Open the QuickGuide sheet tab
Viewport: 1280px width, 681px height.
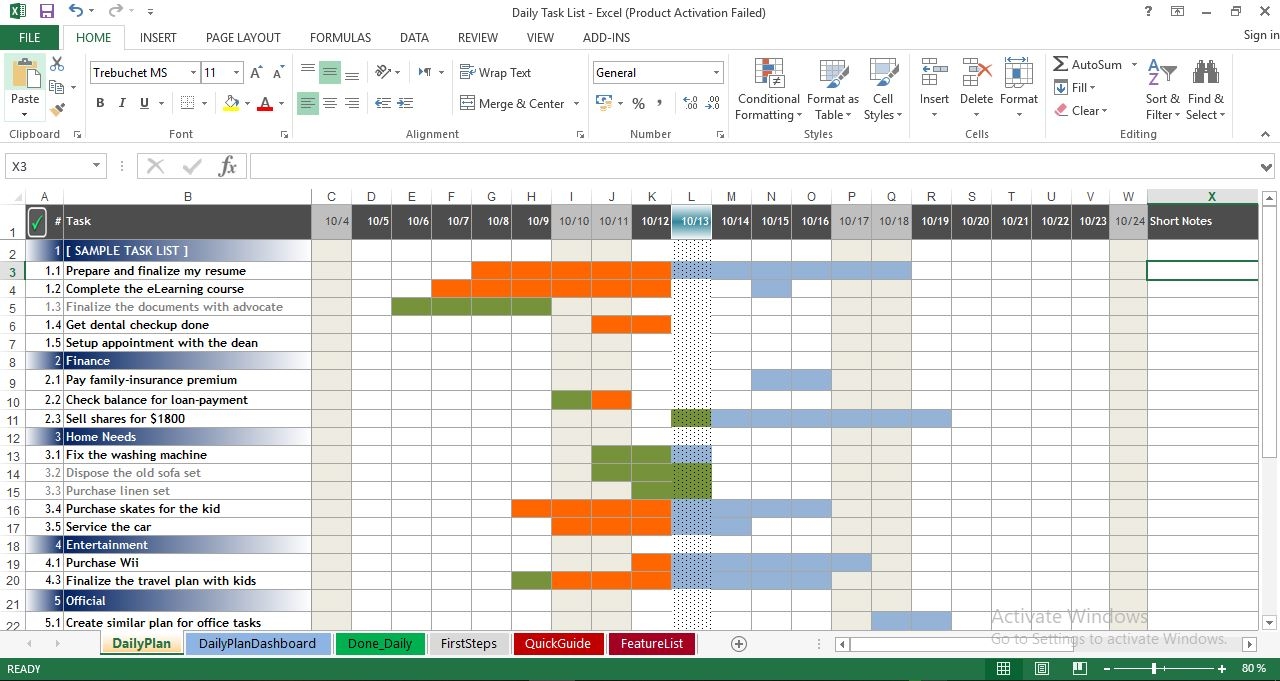(x=558, y=644)
